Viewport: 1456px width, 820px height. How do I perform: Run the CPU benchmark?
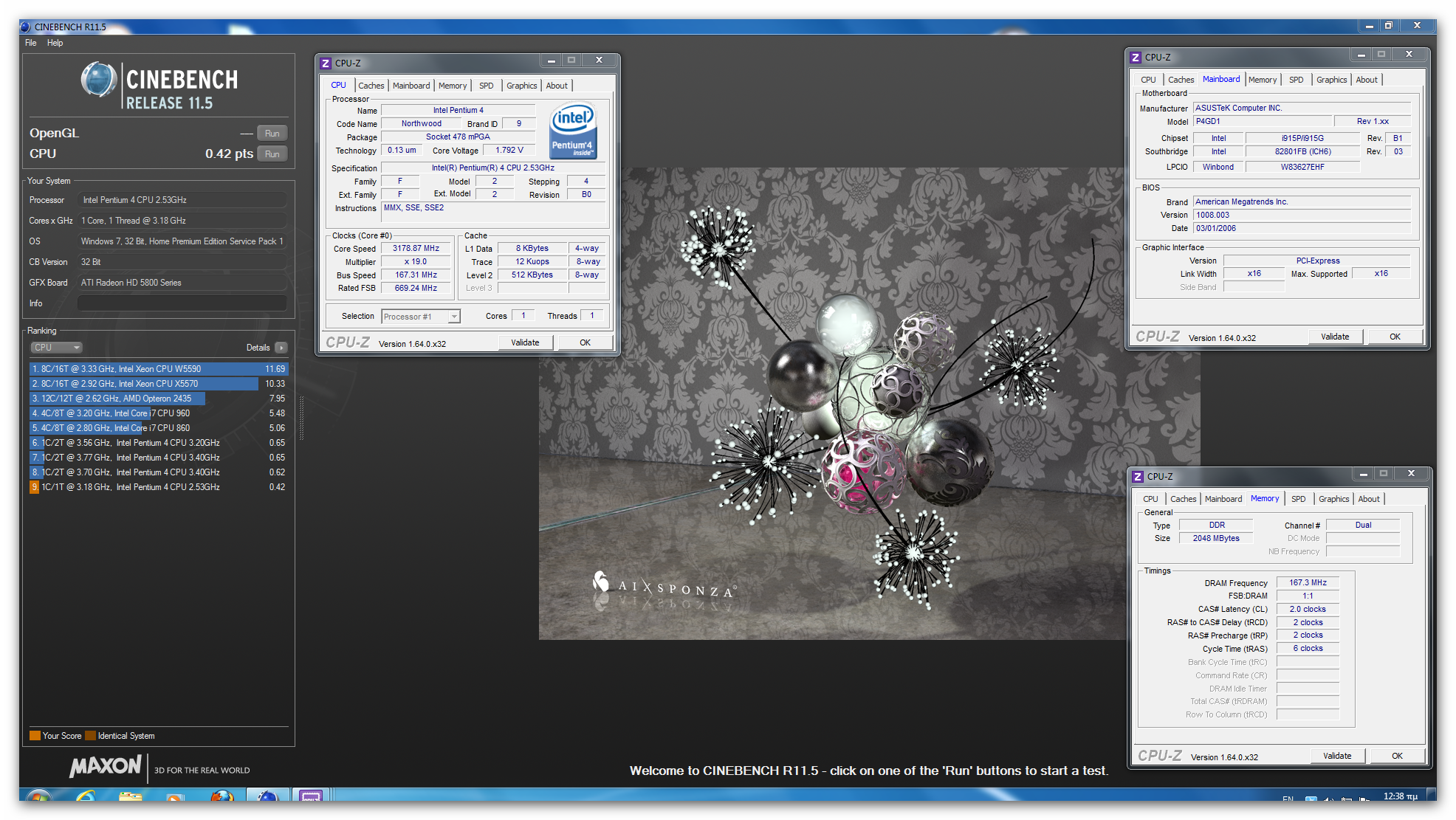pyautogui.click(x=272, y=154)
